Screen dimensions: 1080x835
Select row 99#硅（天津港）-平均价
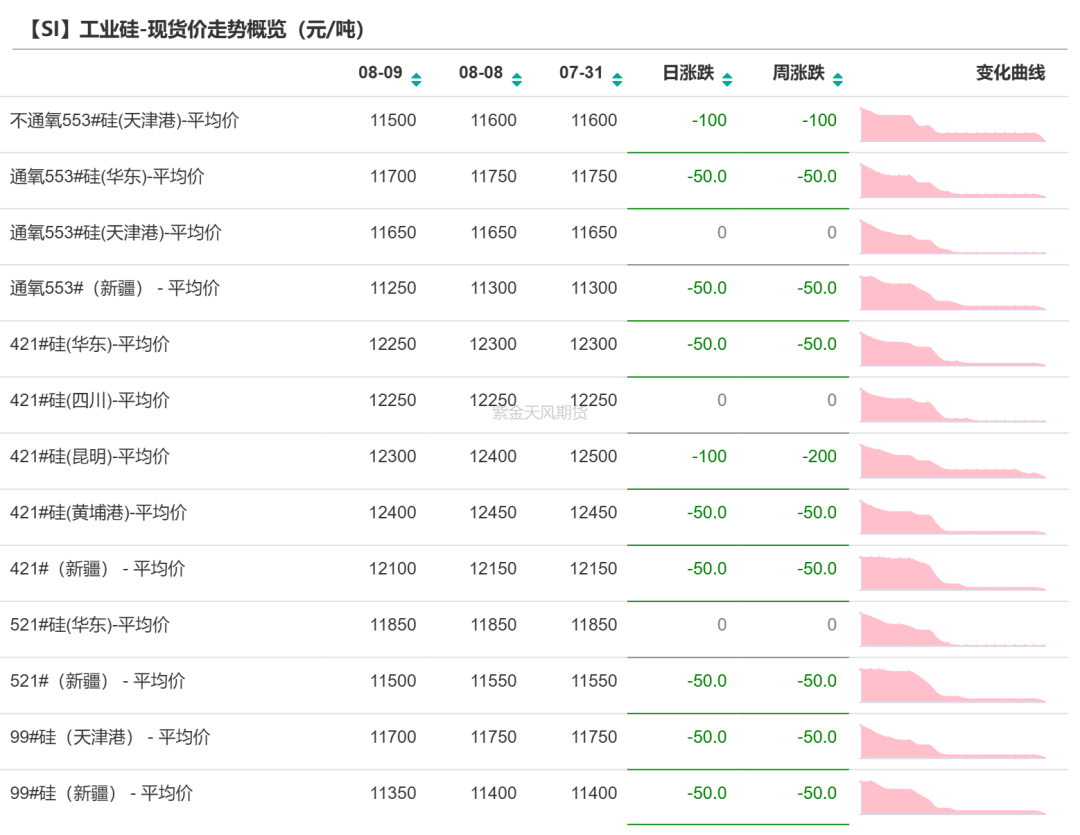pos(534,741)
